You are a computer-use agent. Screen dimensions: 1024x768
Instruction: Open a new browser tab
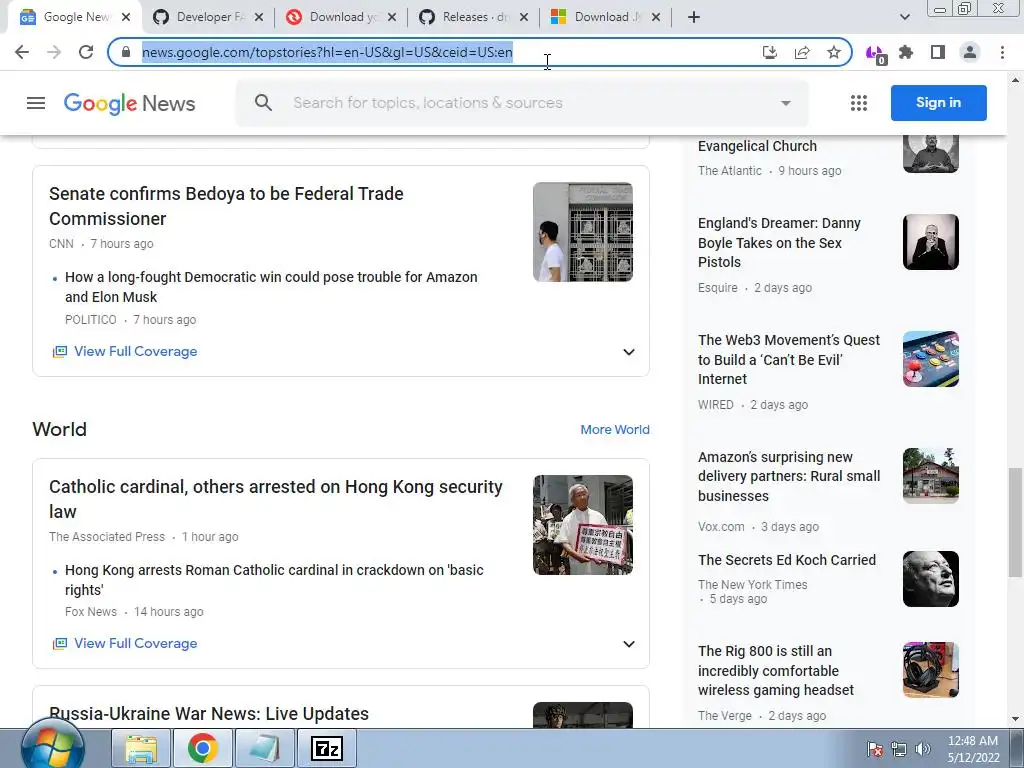694,18
